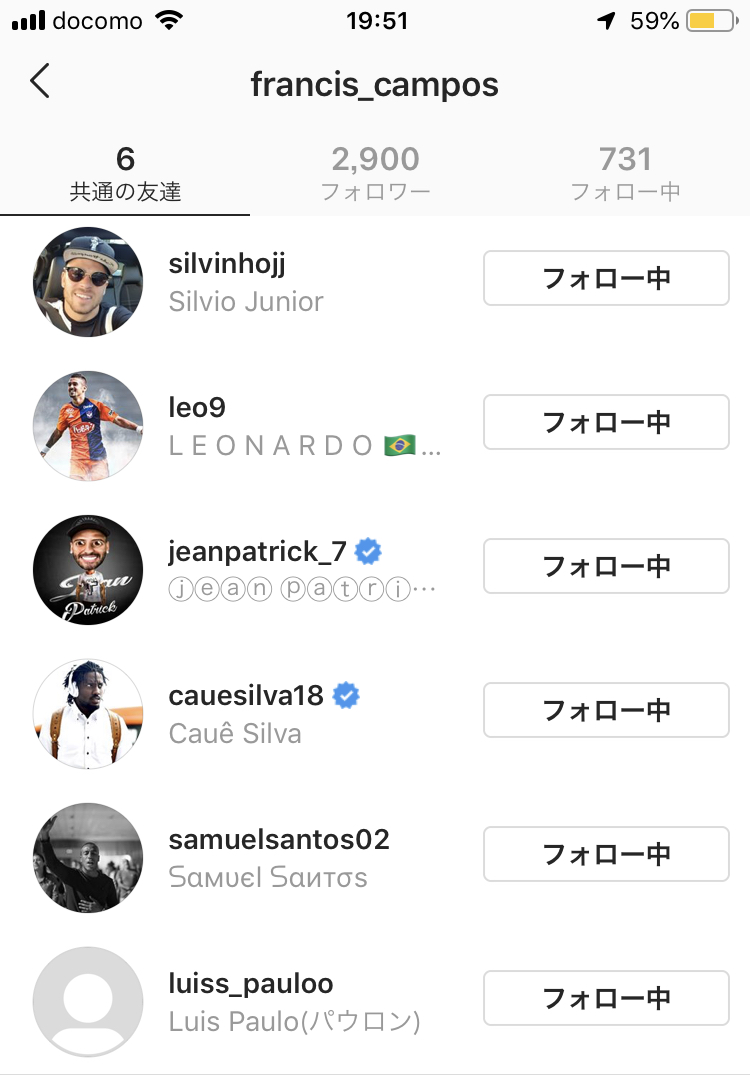This screenshot has width=750, height=1077.
Task: Tap the back arrow icon
Action: 40,81
